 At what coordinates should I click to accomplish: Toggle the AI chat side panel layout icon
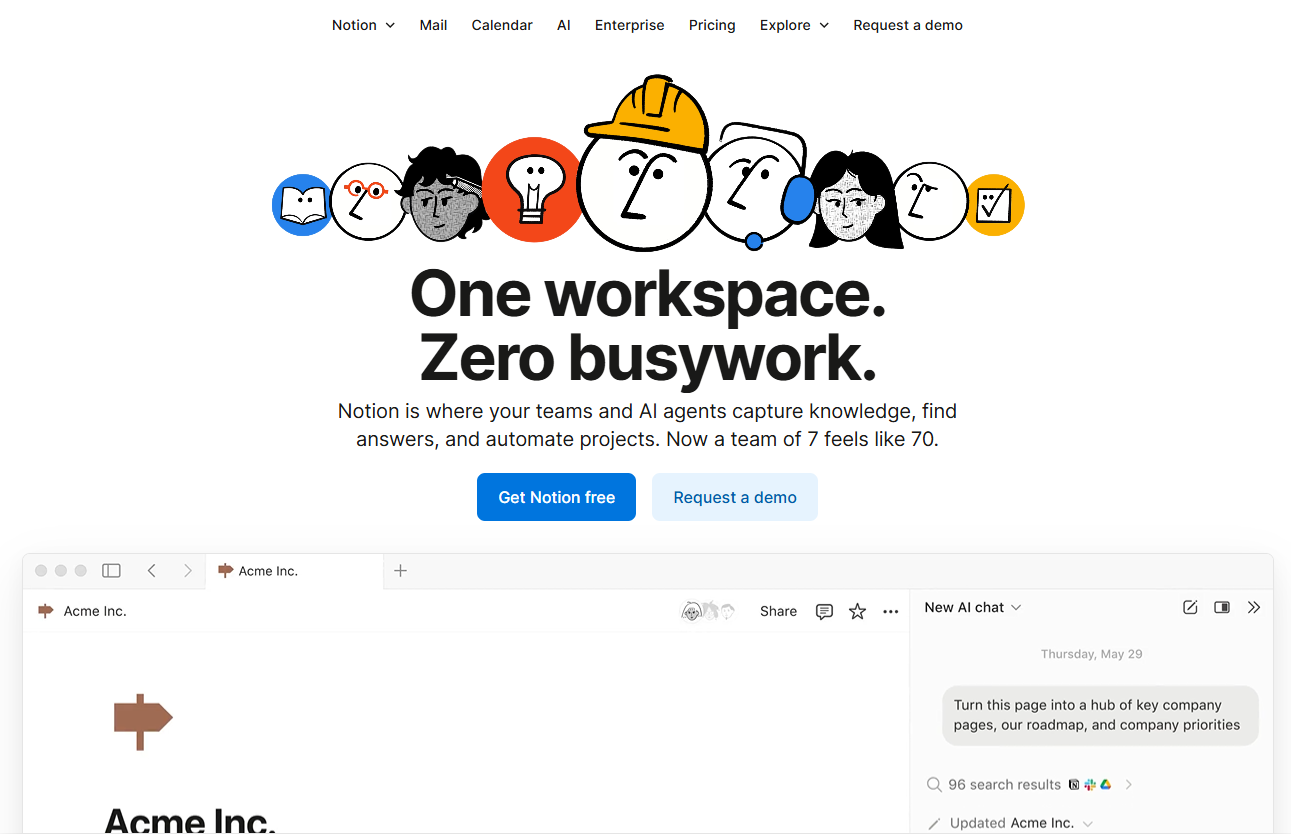coord(1222,608)
